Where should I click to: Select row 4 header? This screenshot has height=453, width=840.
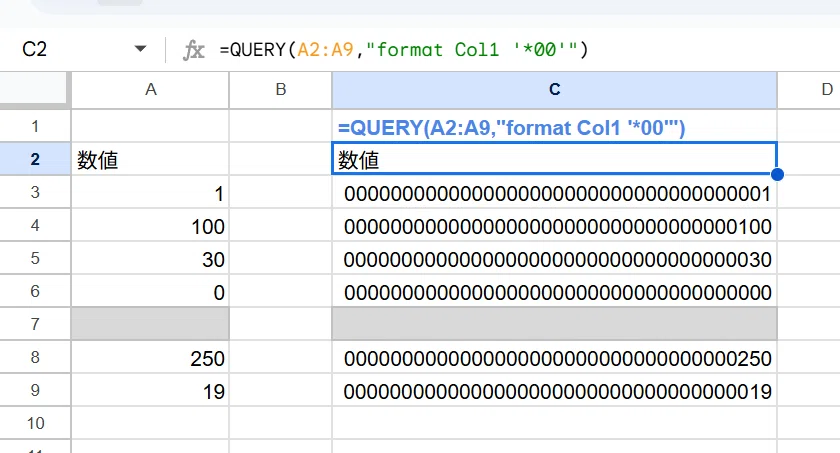(35, 225)
